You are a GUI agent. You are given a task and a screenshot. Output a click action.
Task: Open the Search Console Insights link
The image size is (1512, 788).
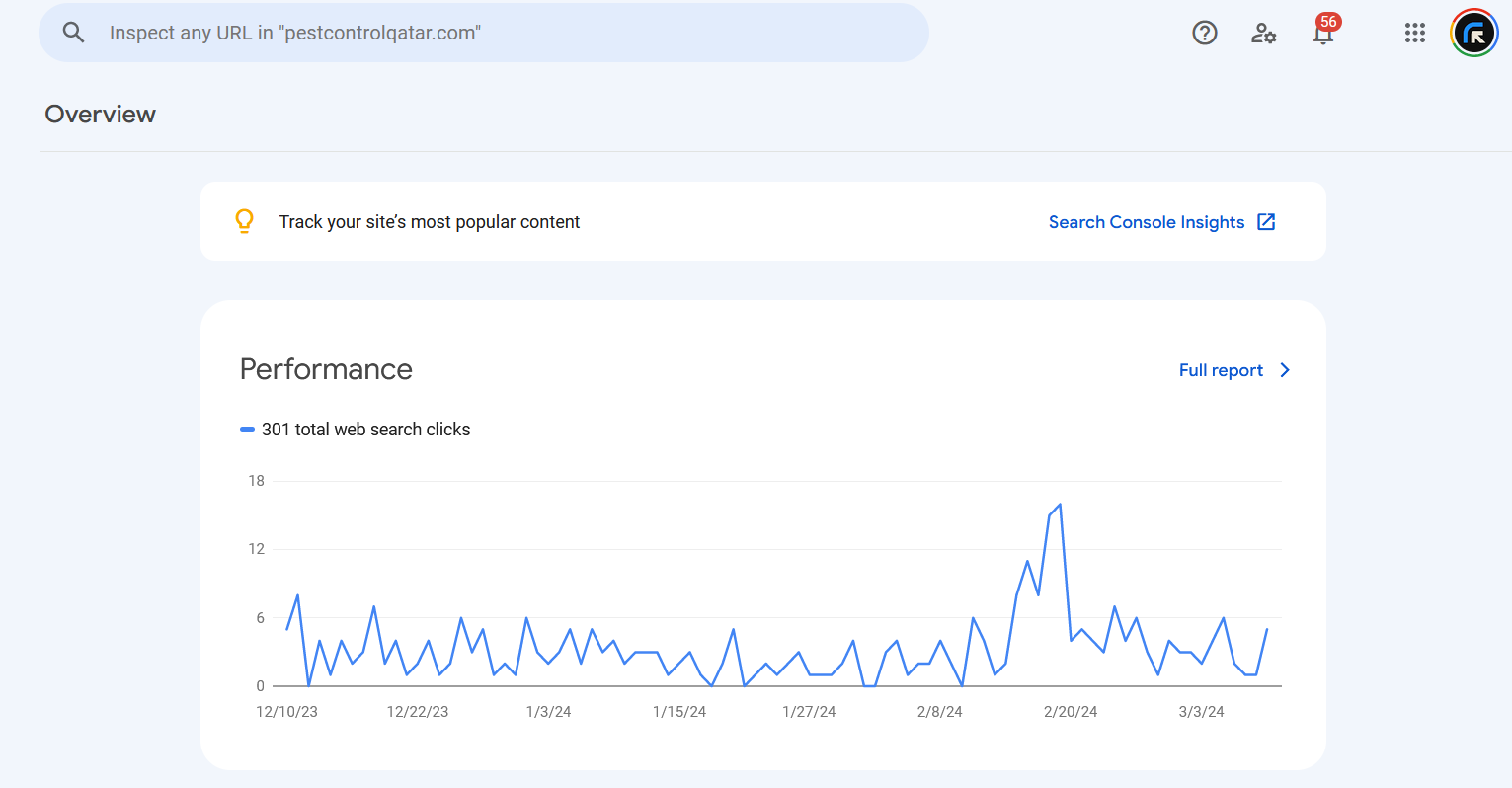point(1146,222)
